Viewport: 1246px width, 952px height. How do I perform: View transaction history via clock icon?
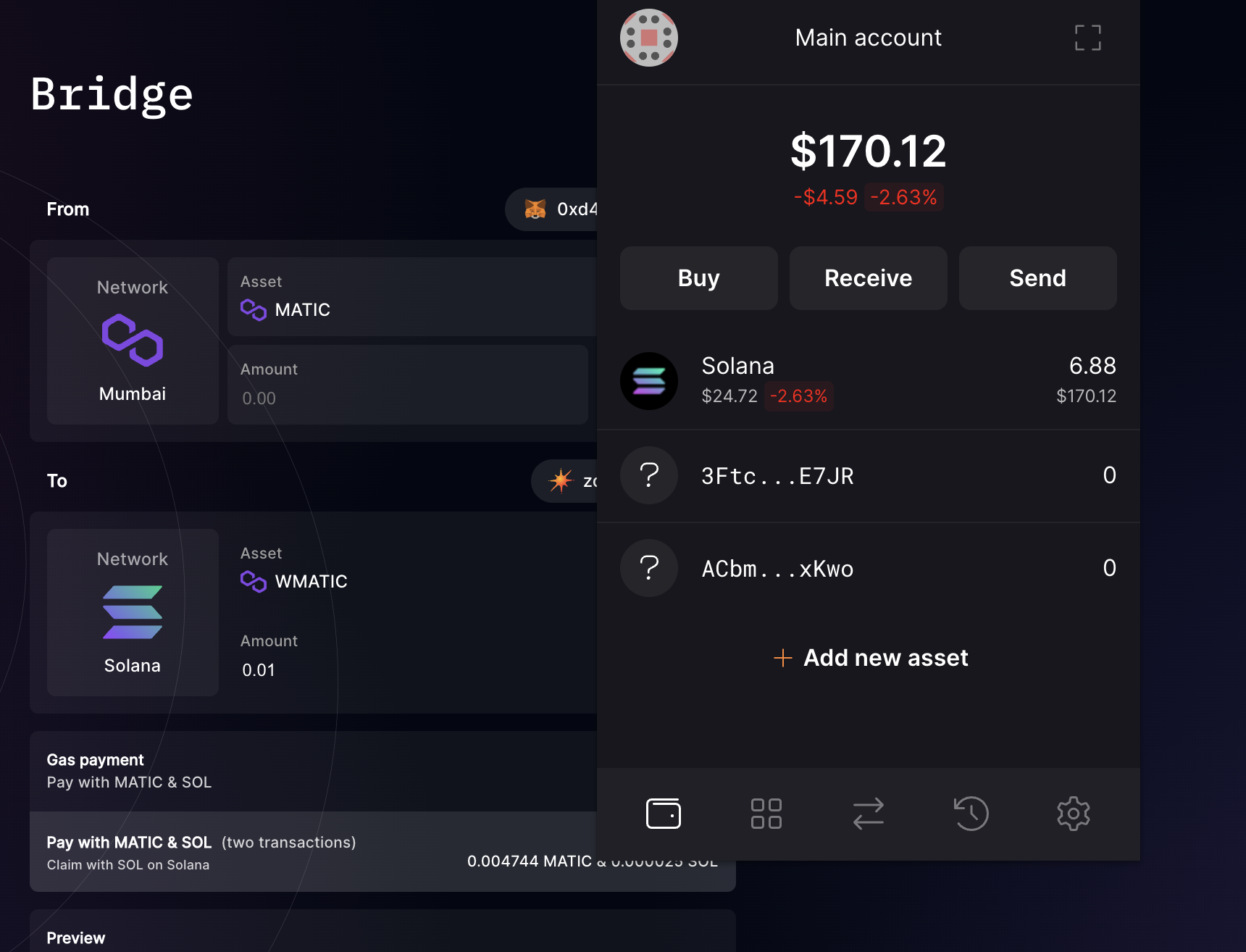point(971,813)
